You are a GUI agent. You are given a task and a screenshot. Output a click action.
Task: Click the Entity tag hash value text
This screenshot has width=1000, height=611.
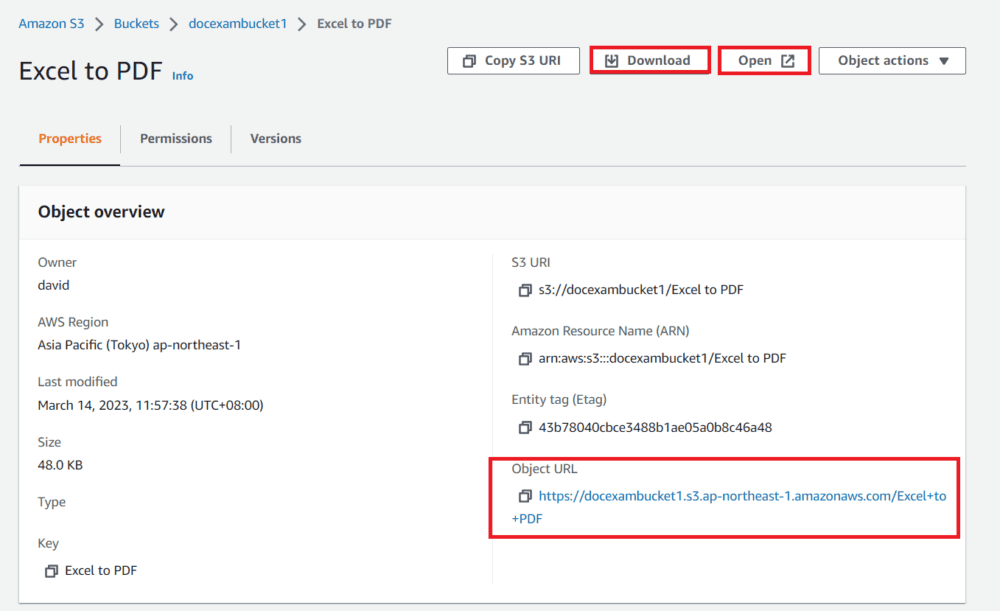[x=655, y=428]
